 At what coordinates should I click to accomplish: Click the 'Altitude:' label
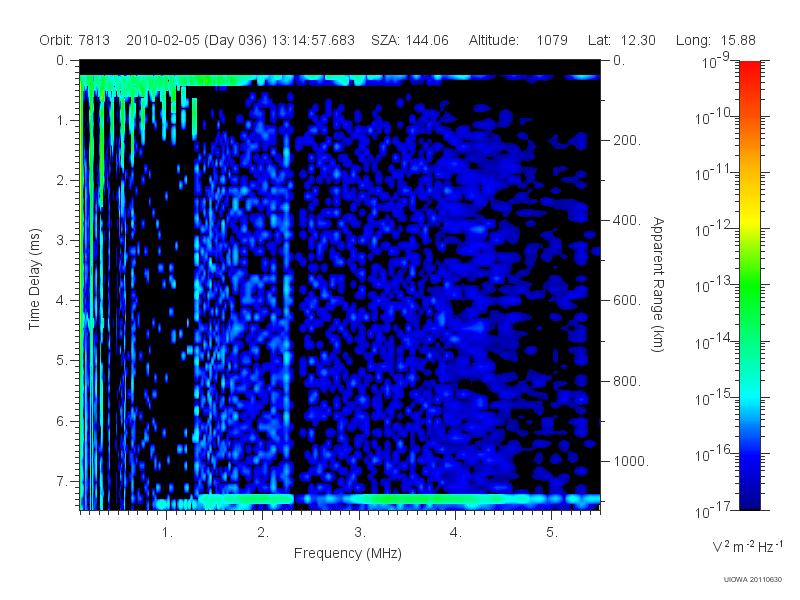494,40
